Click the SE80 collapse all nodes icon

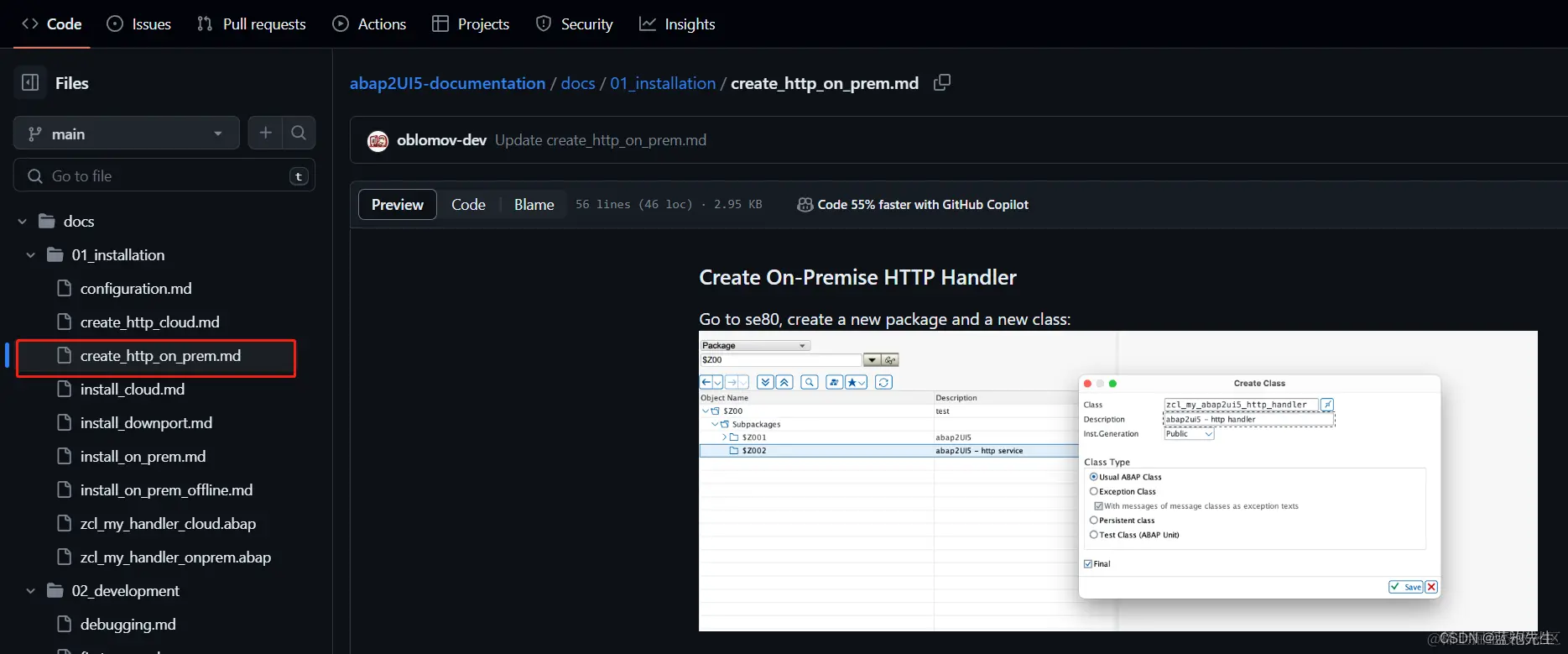tap(784, 382)
